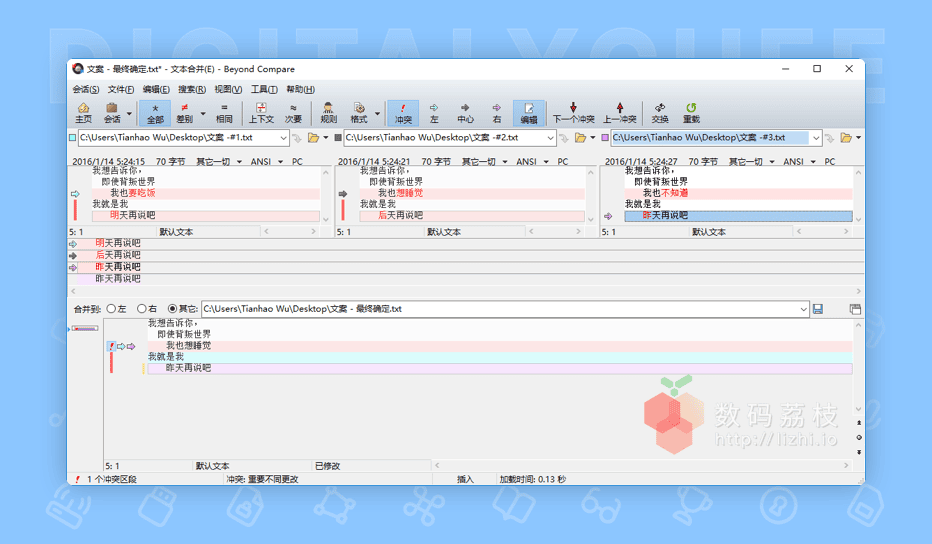Click the 格式 file format icon
Viewport: 932px width, 544px height.
point(359,112)
